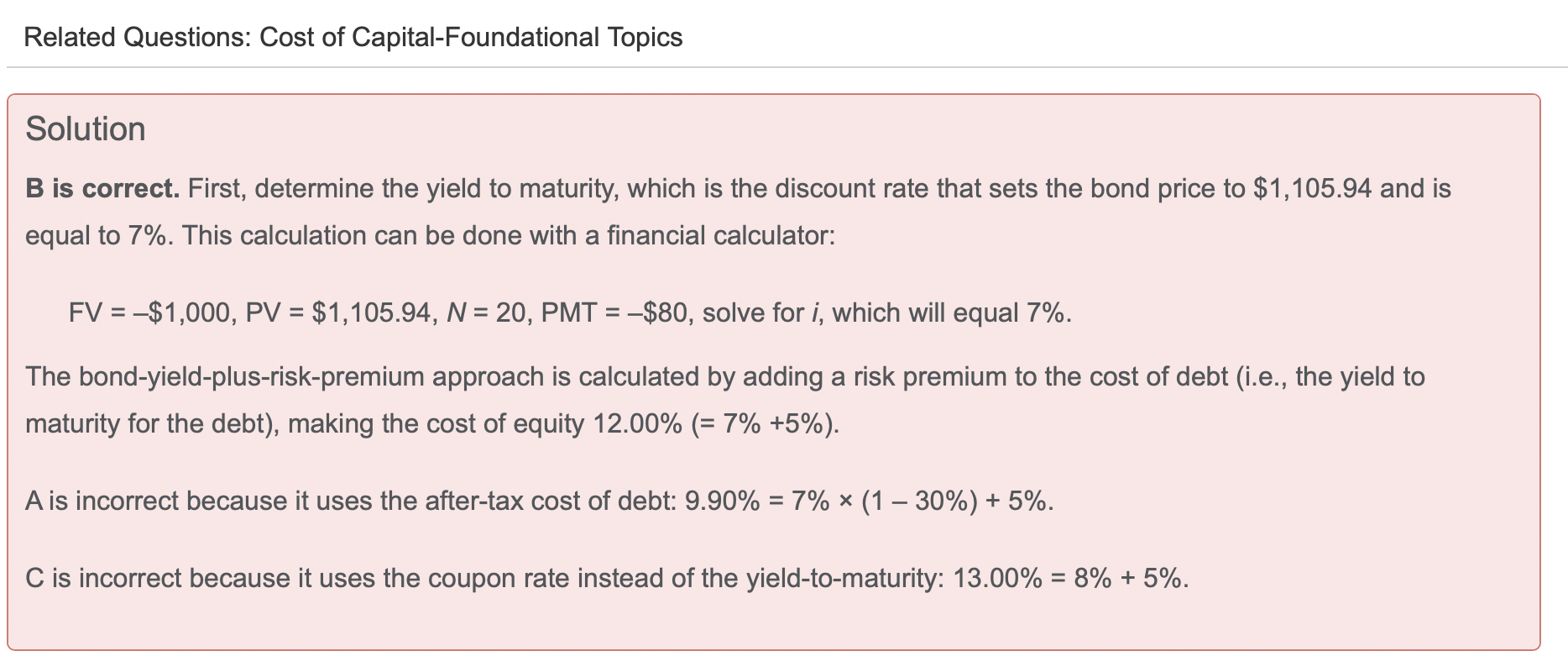Click the "A is incorrect" text
1568x672 pixels.
tap(102, 501)
